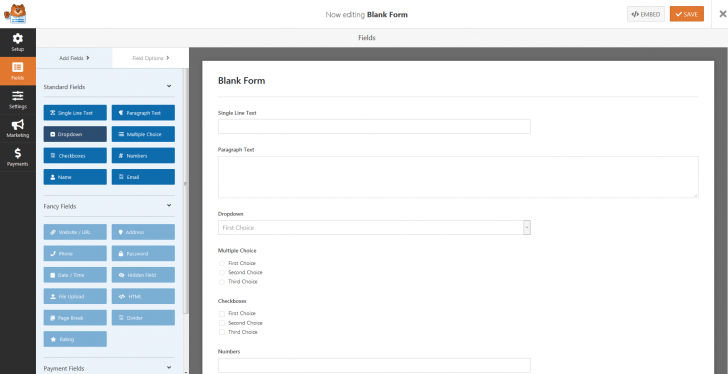Image resolution: width=728 pixels, height=374 pixels.
Task: Click the Fields header bar label
Action: tap(367, 38)
